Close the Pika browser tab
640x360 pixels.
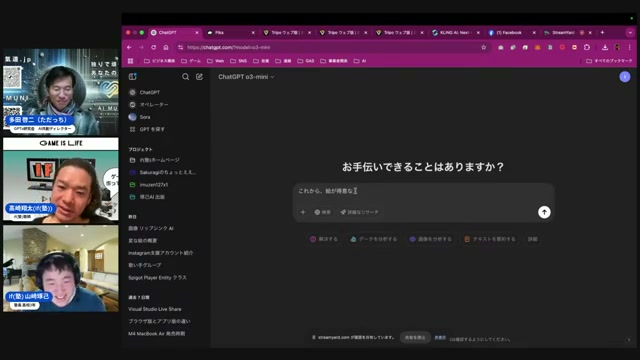pyautogui.click(x=253, y=33)
